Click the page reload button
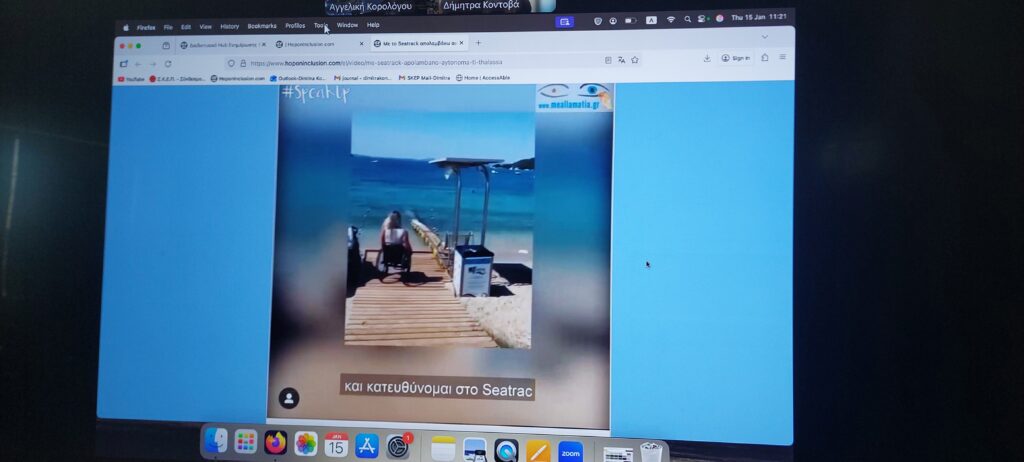The height and width of the screenshot is (462, 1024). pos(166,63)
